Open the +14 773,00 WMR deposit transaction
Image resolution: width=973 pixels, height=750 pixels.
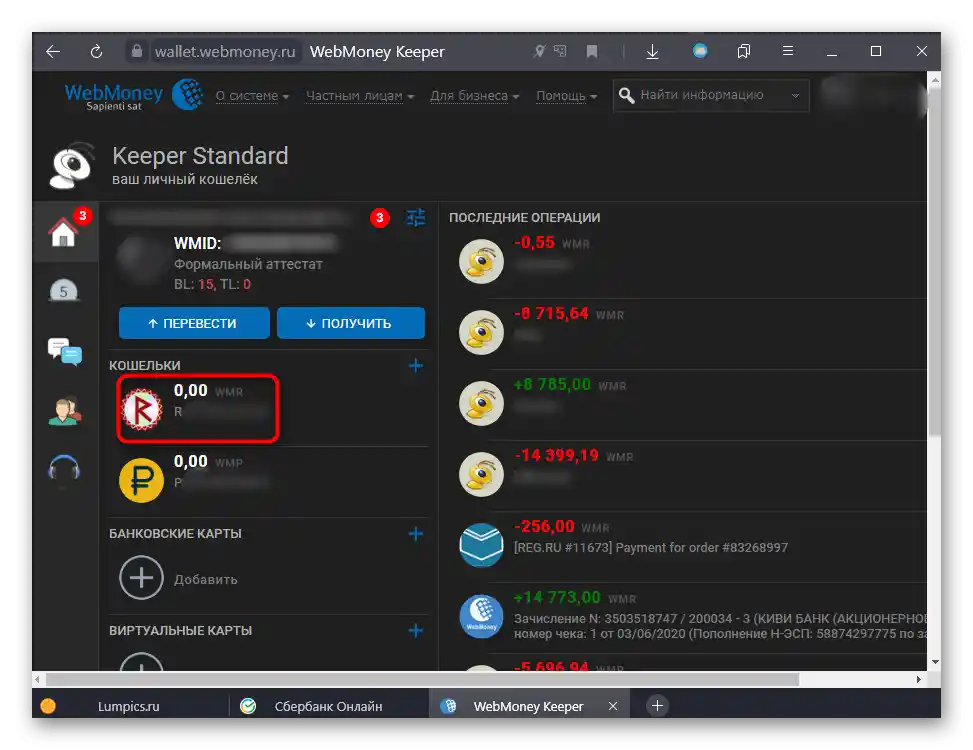point(689,617)
